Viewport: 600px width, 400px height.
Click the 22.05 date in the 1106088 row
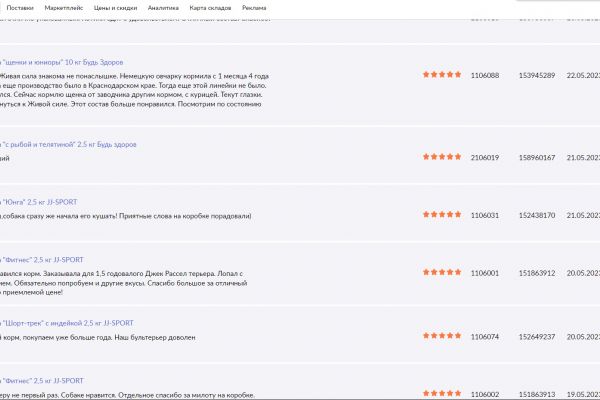click(x=583, y=75)
